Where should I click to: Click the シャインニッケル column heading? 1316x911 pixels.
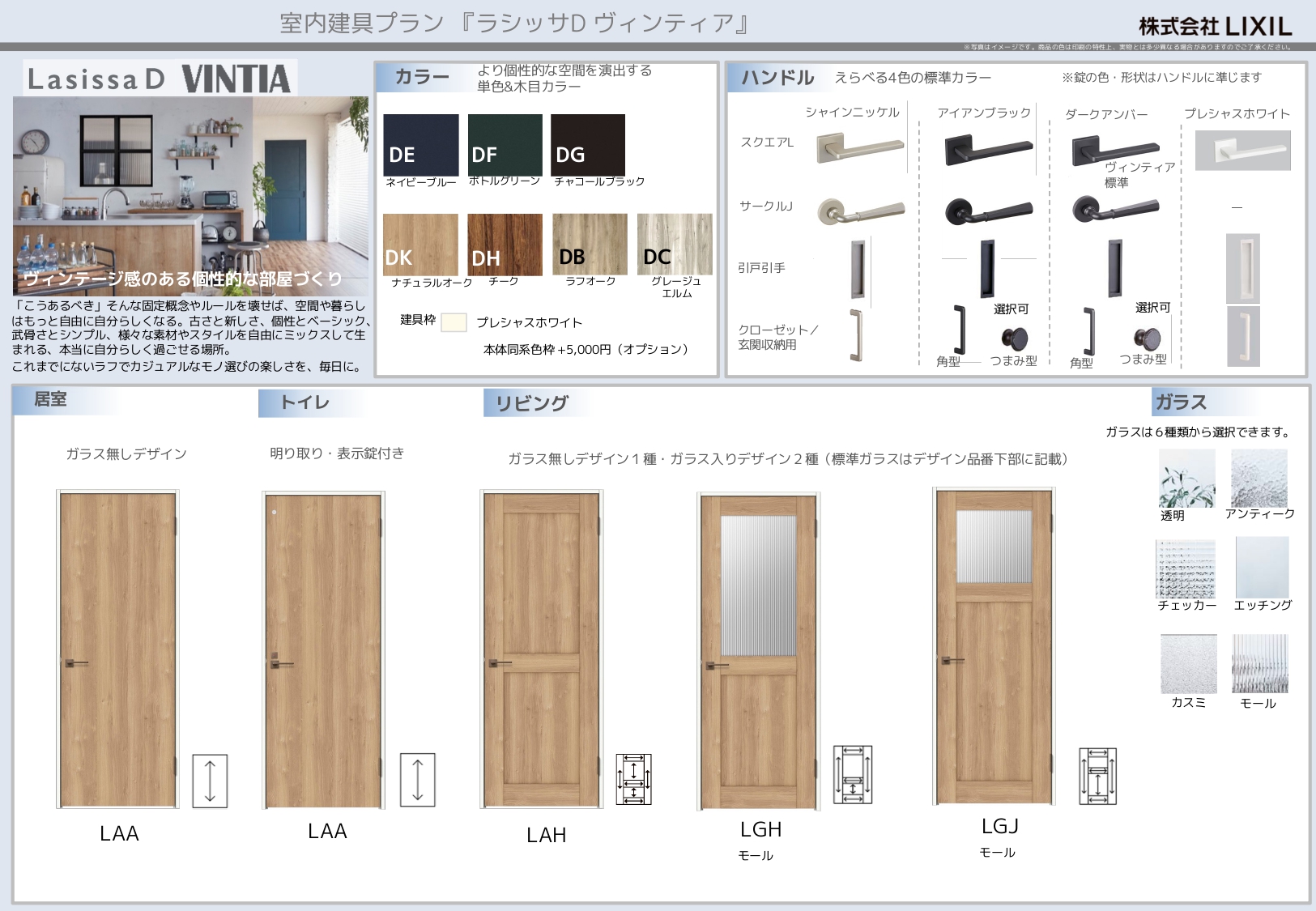point(852,113)
